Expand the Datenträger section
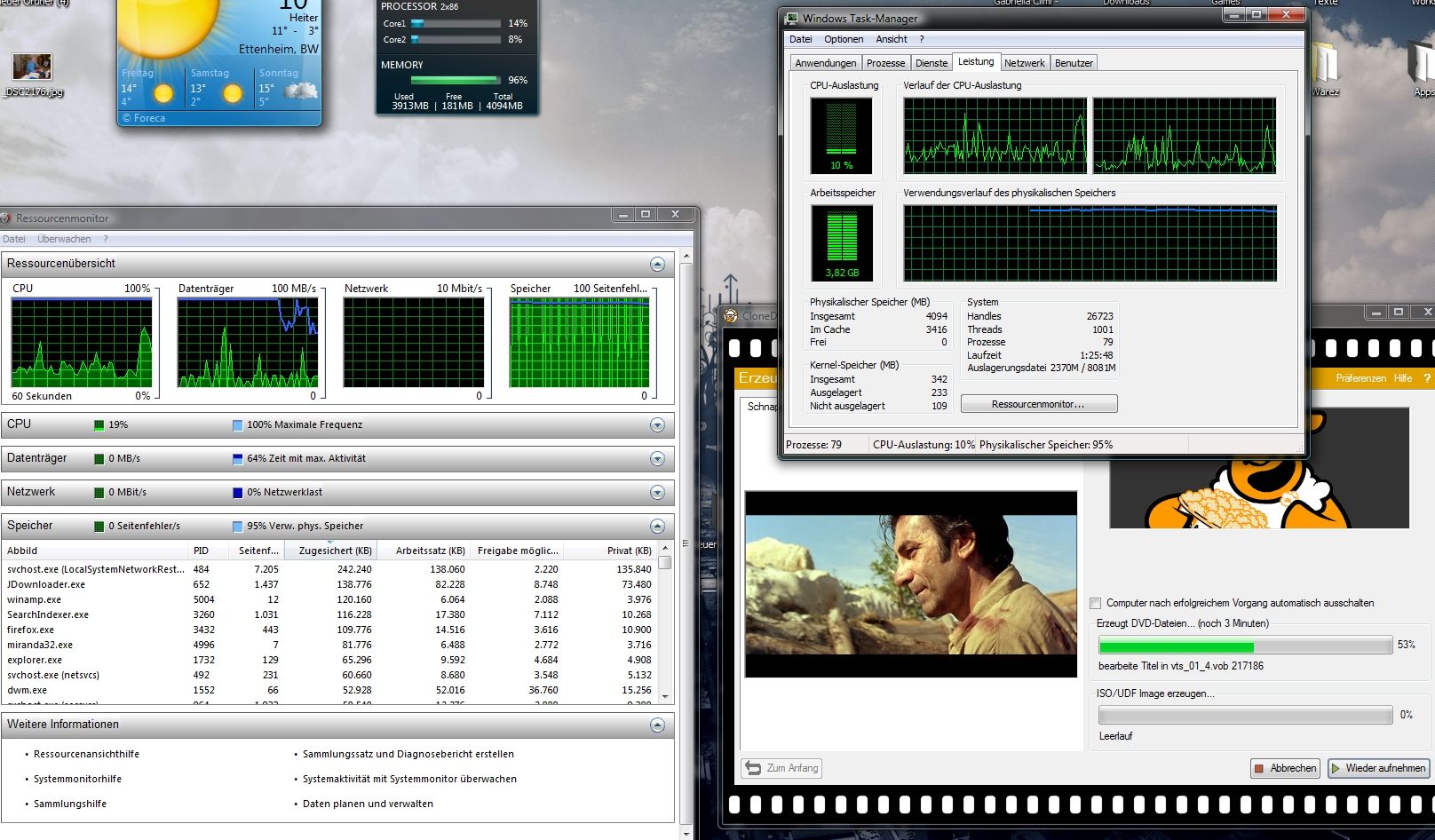This screenshot has width=1435, height=840. tap(657, 459)
